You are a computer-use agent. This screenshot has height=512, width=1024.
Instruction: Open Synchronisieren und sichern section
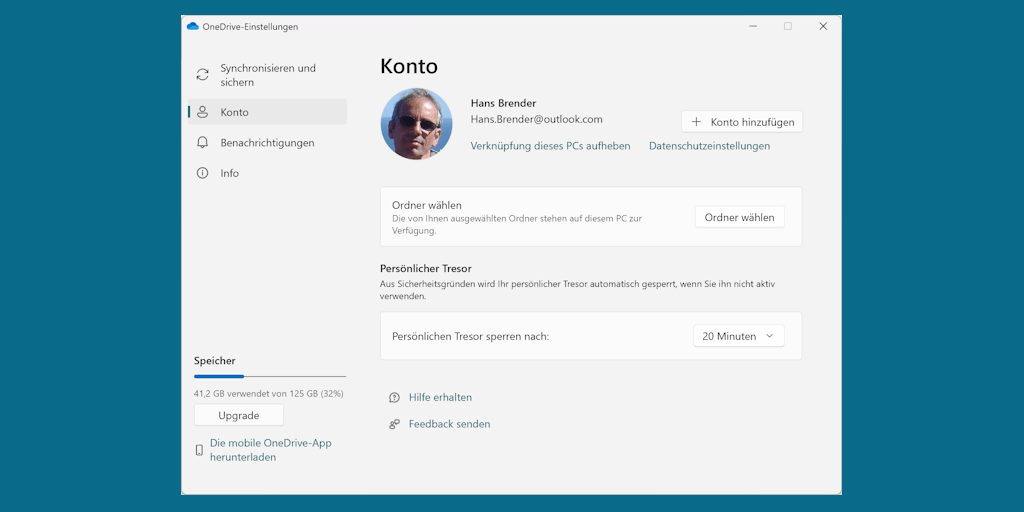267,75
